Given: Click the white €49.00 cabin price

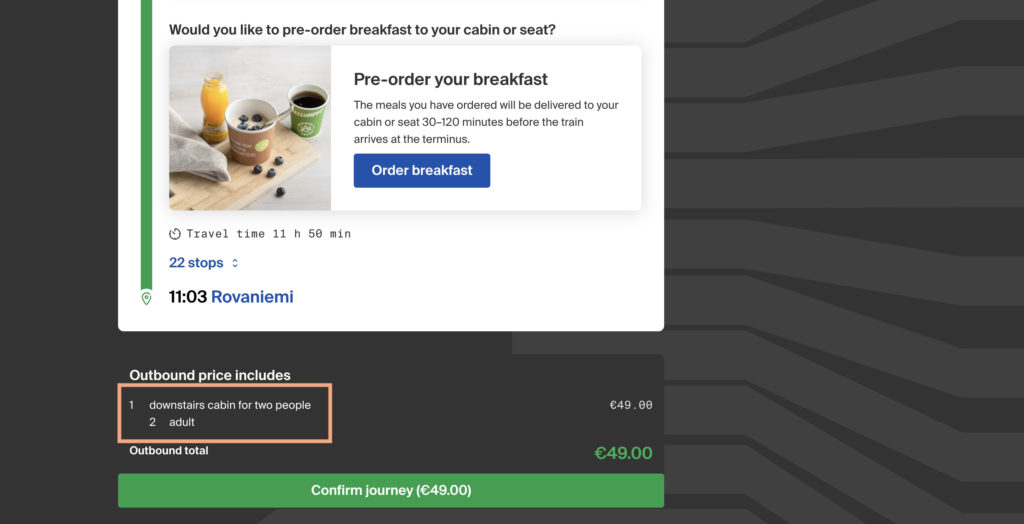Looking at the screenshot, I should pyautogui.click(x=631, y=405).
